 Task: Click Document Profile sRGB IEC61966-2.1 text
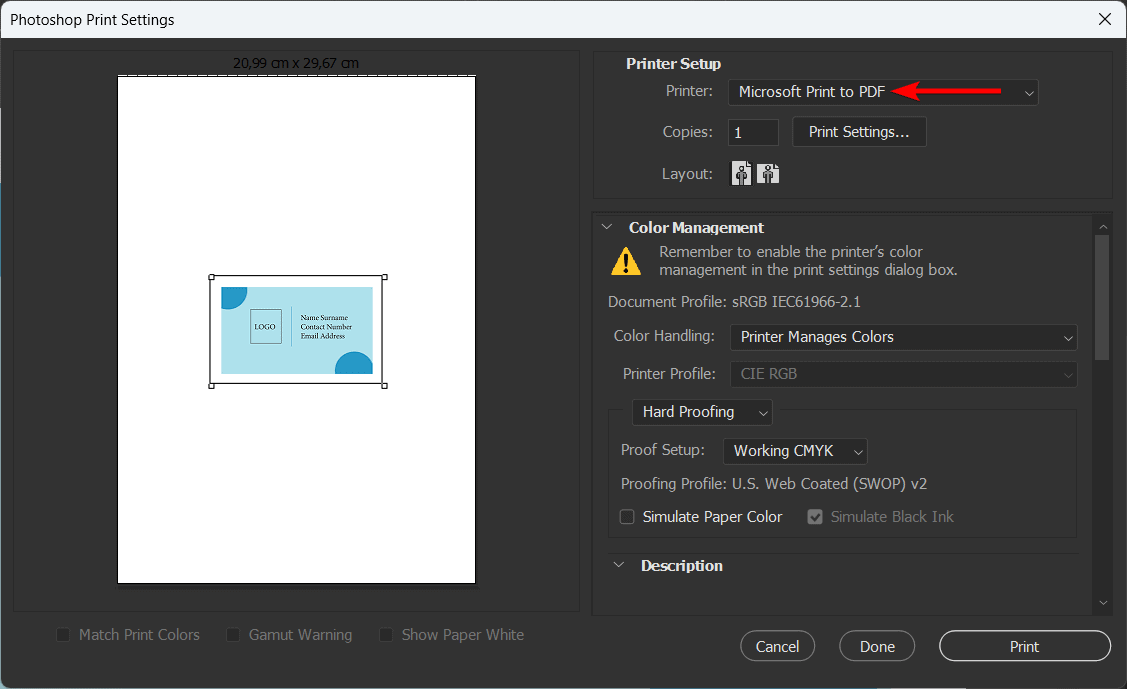click(x=734, y=302)
